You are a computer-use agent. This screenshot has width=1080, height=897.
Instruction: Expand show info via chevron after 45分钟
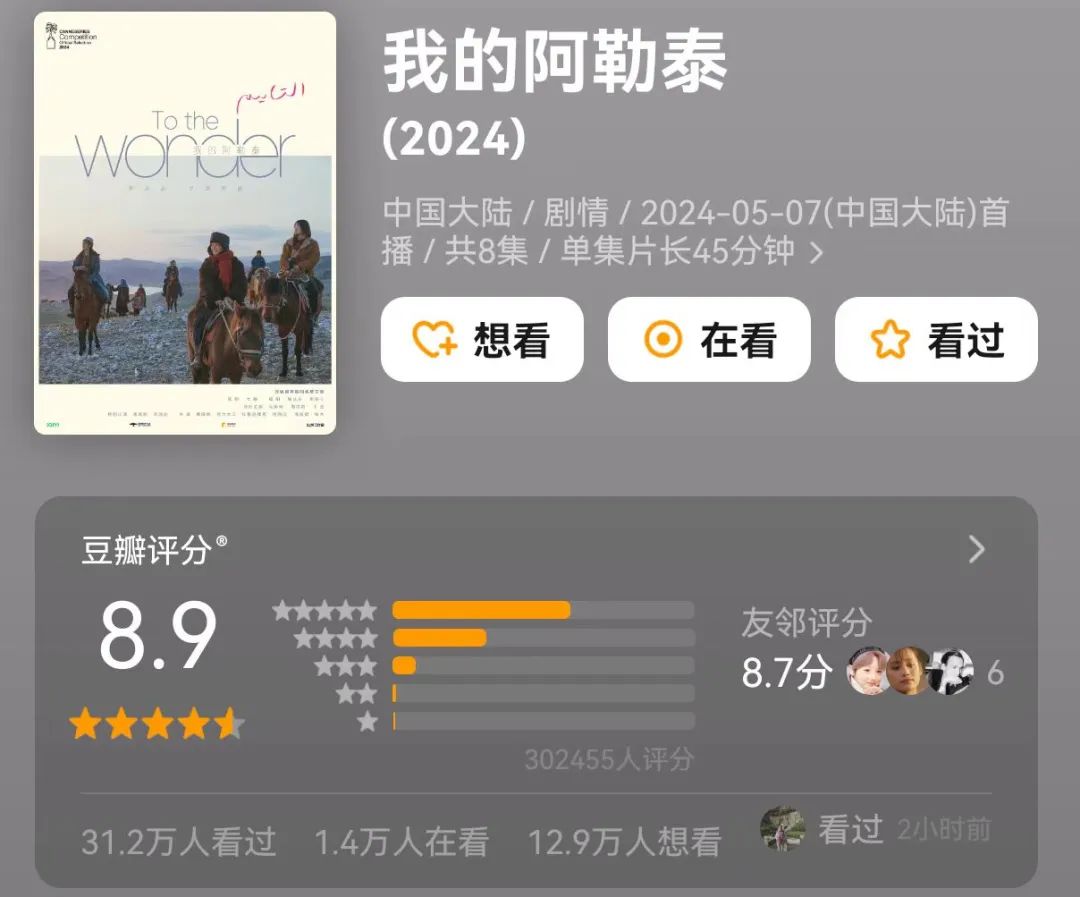816,253
